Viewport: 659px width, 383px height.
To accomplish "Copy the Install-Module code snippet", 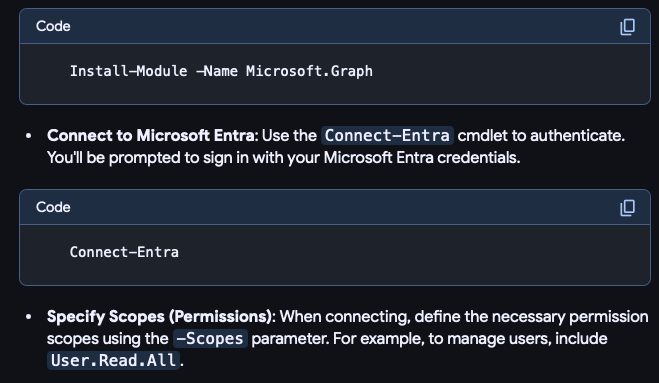I will [627, 26].
